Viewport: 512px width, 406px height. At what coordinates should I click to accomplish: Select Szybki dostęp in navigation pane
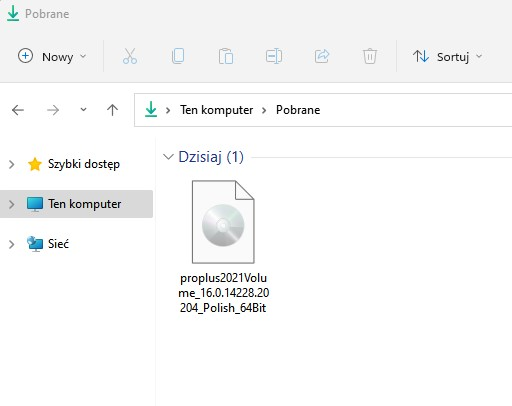click(84, 164)
